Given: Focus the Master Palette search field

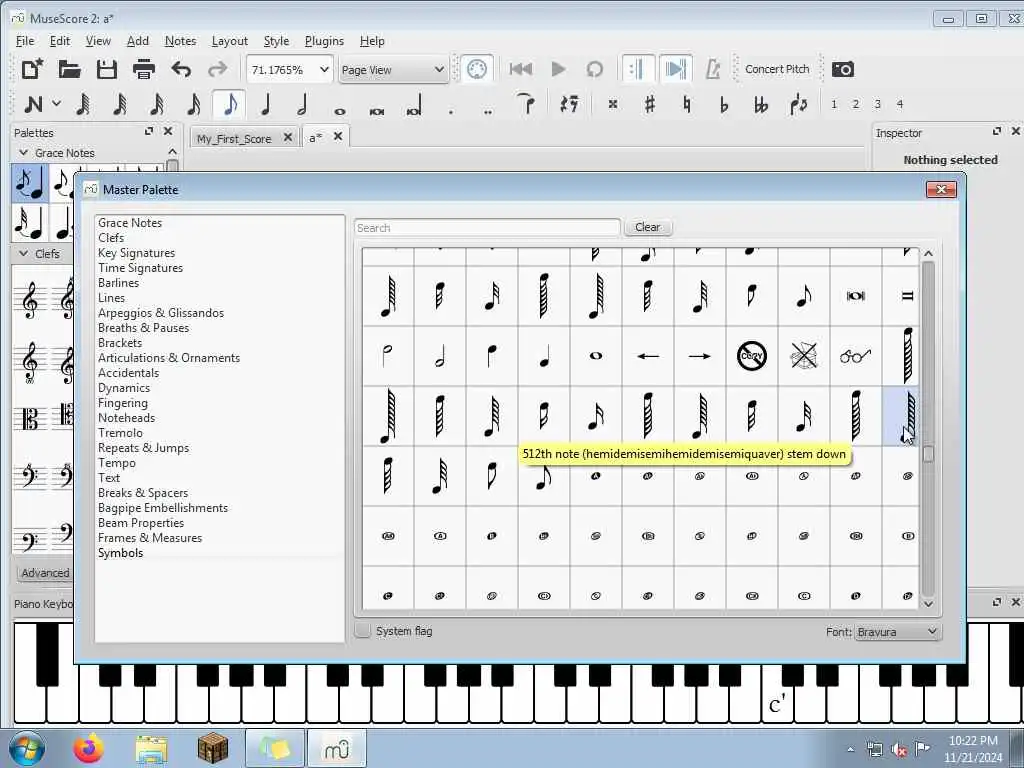Looking at the screenshot, I should [x=487, y=228].
